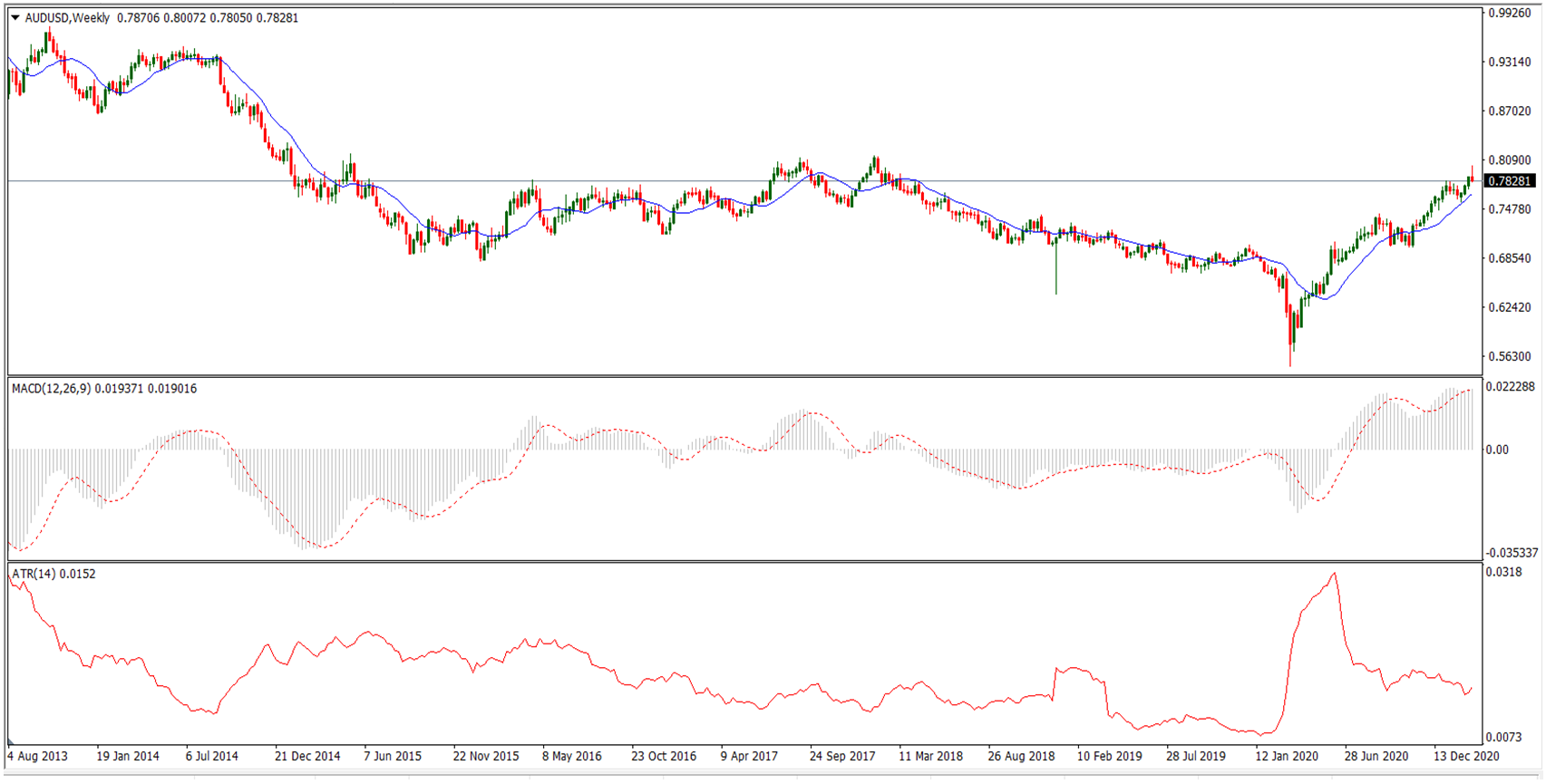Viewport: 1546px width, 784px height.
Task: Click the MACD(12,26,9) indicator label
Action: point(52,389)
